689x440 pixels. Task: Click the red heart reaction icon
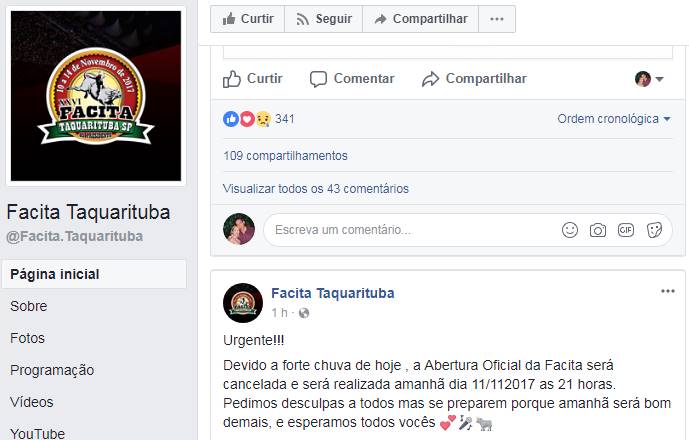(247, 119)
